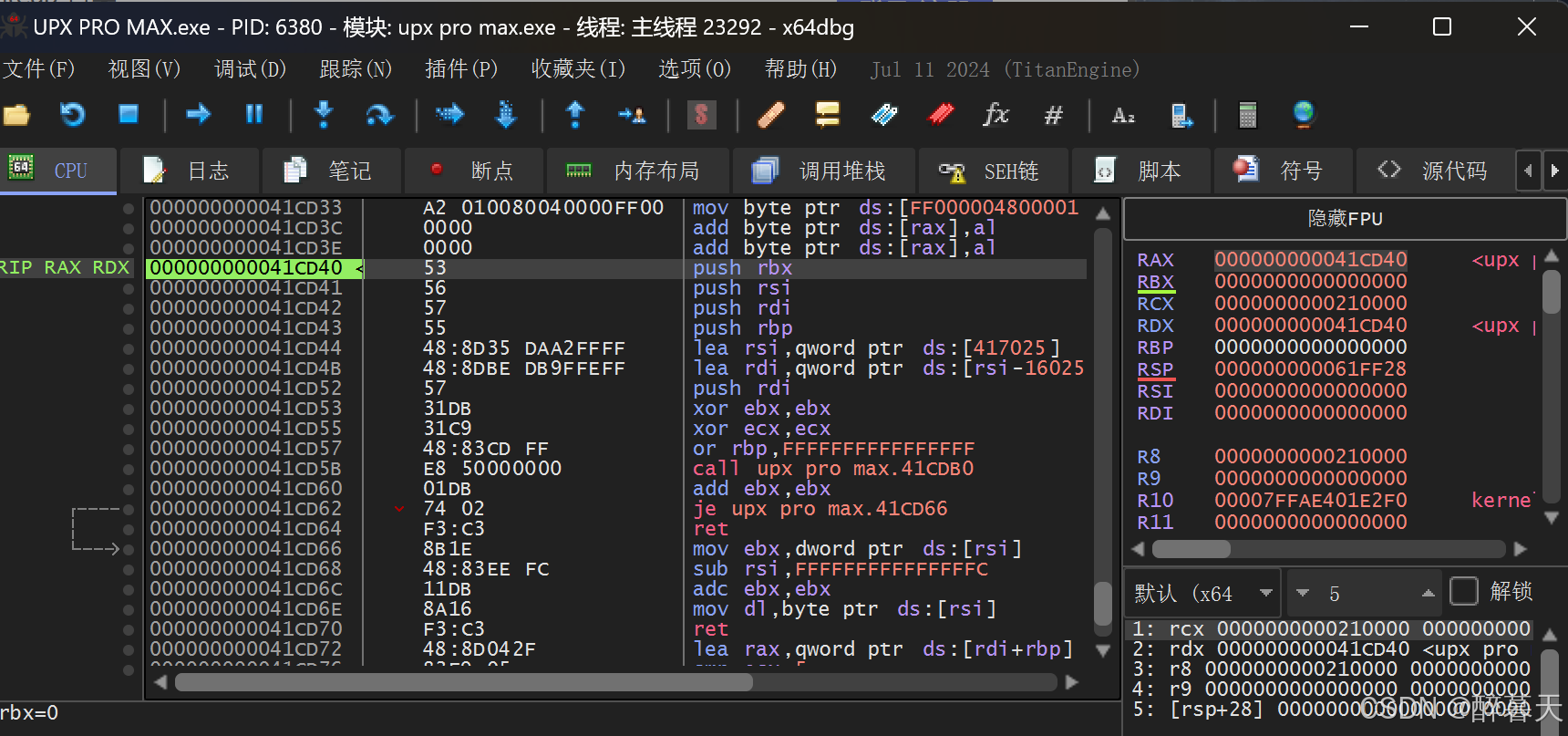Screen dimensions: 1568x736
Task: Stop debugging with the blue square icon
Action: (x=129, y=114)
